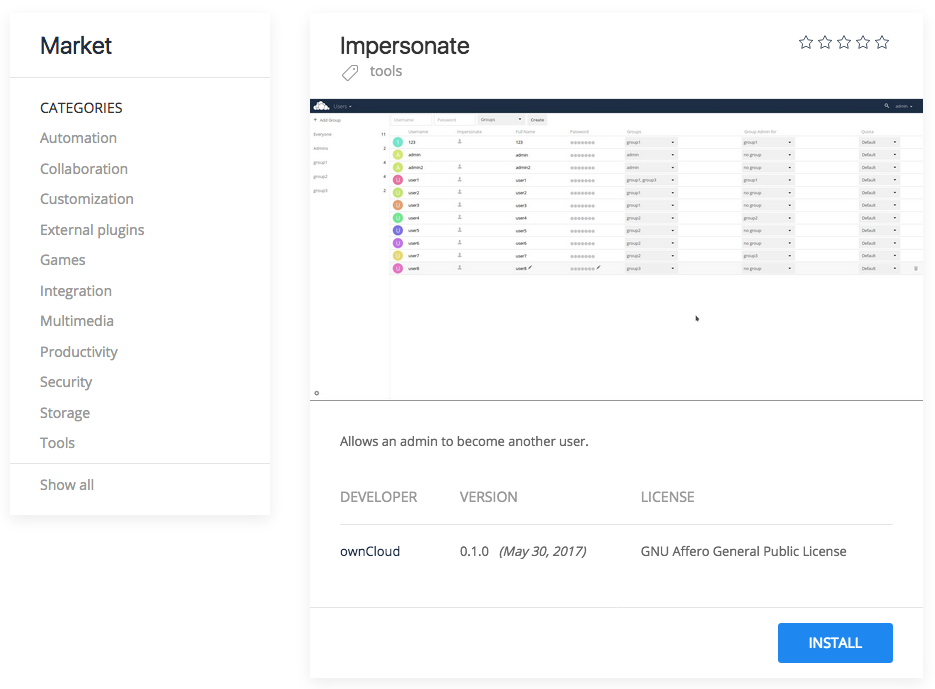The height and width of the screenshot is (689, 935).
Task: Click the edit pencil next to user8's name
Action: point(532,267)
